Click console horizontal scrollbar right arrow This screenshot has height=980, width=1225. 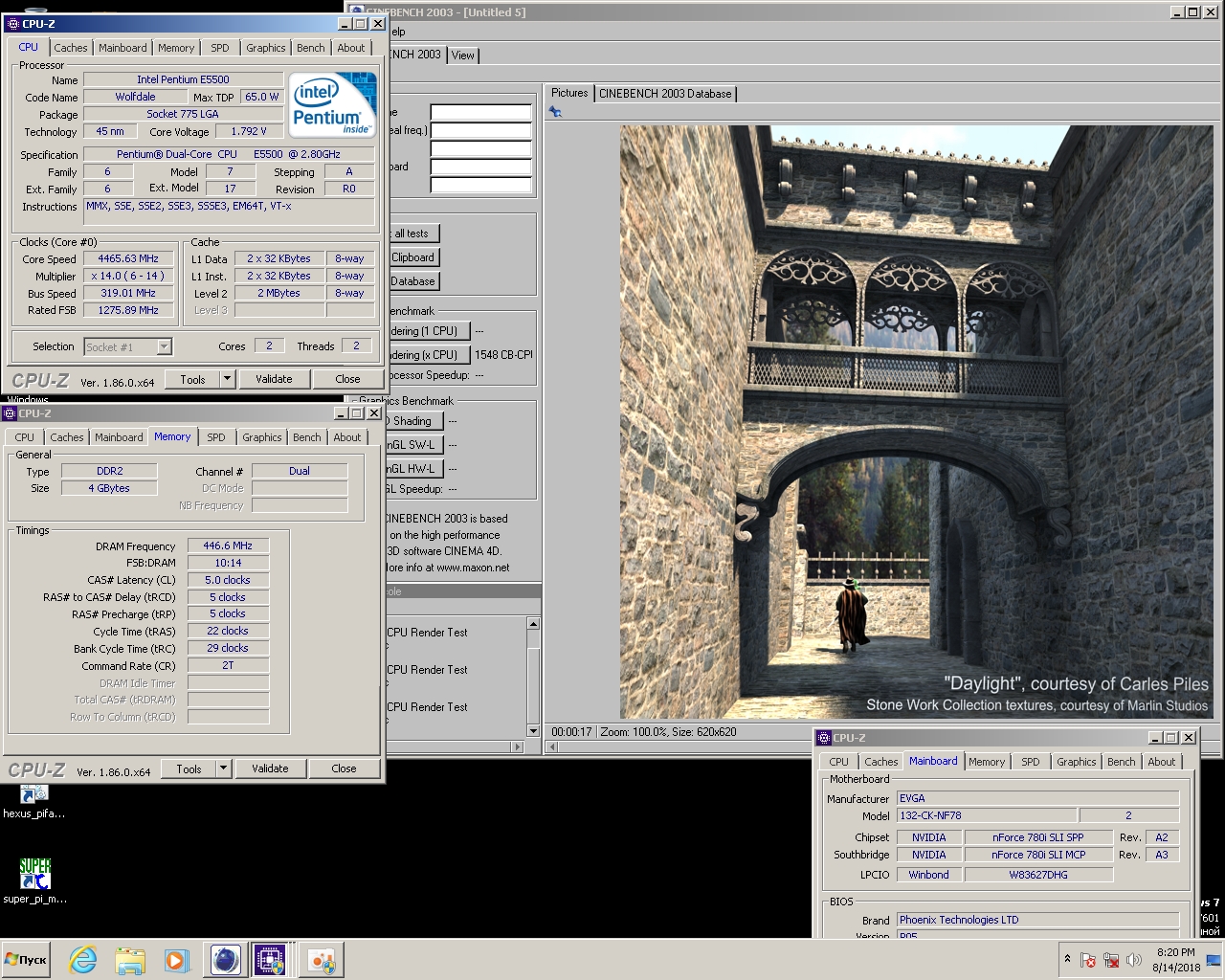[x=518, y=746]
